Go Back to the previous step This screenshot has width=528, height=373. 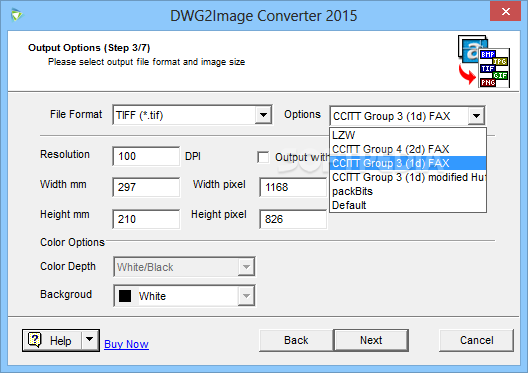click(296, 340)
